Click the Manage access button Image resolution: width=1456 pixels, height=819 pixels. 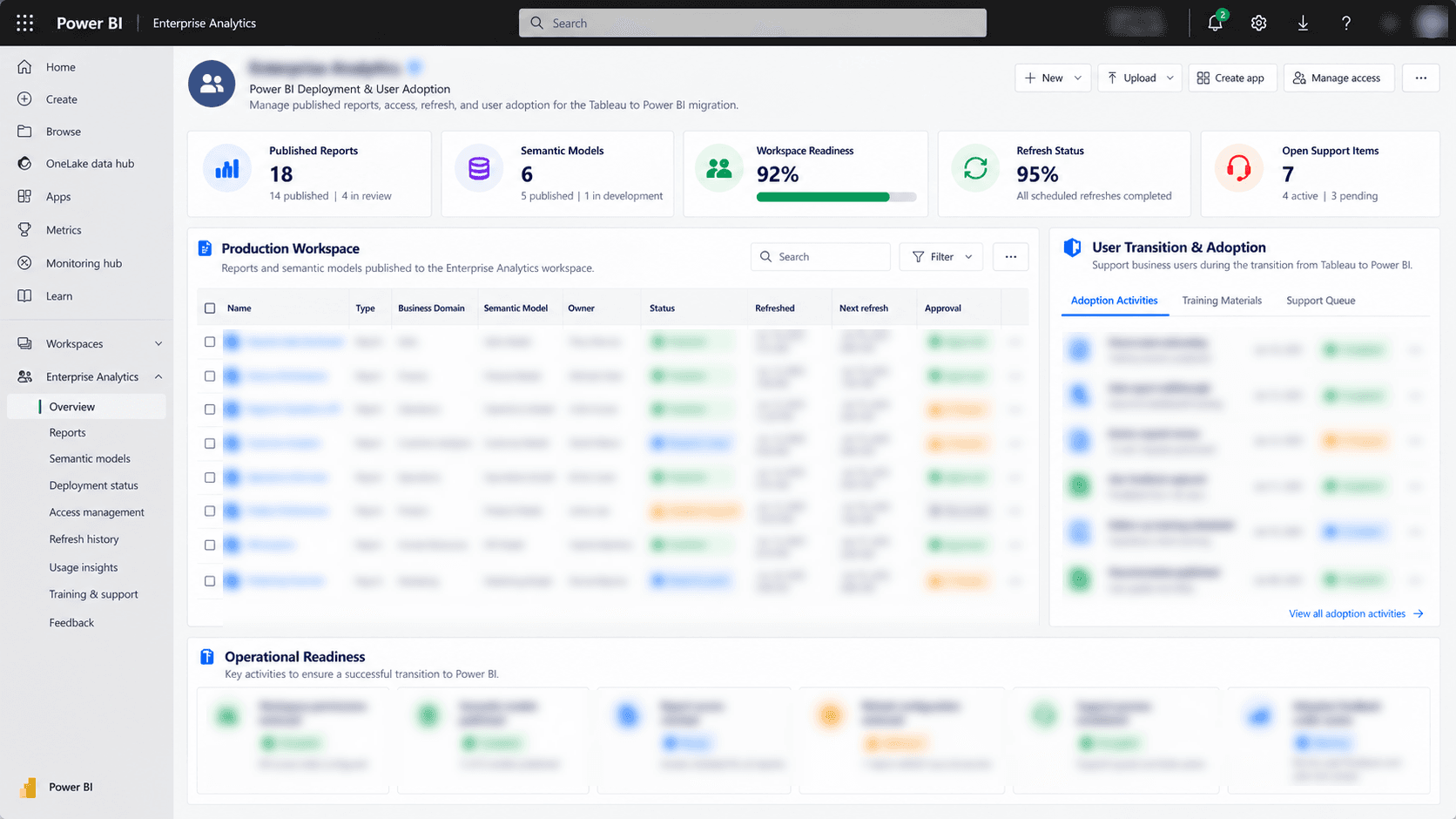1338,78
